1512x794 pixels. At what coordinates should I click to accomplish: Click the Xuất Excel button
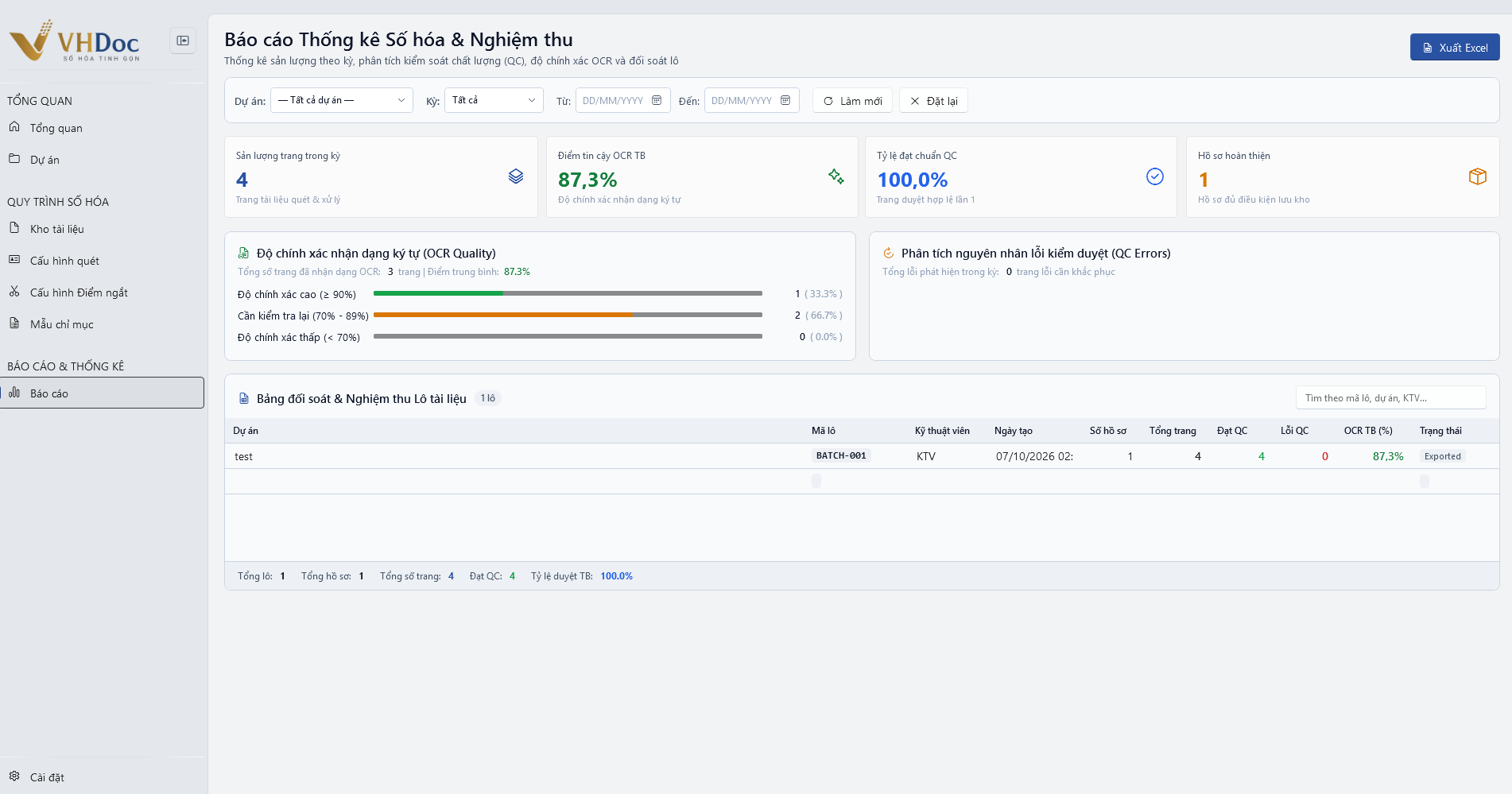(x=1455, y=47)
